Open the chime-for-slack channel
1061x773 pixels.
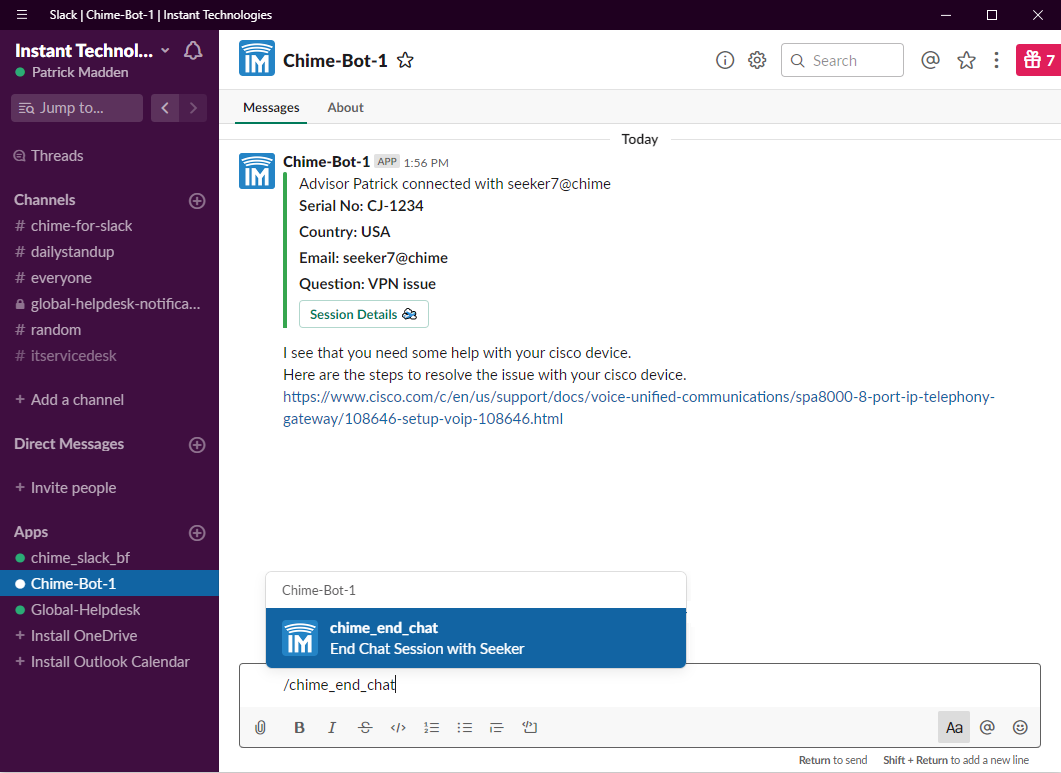[110, 226]
